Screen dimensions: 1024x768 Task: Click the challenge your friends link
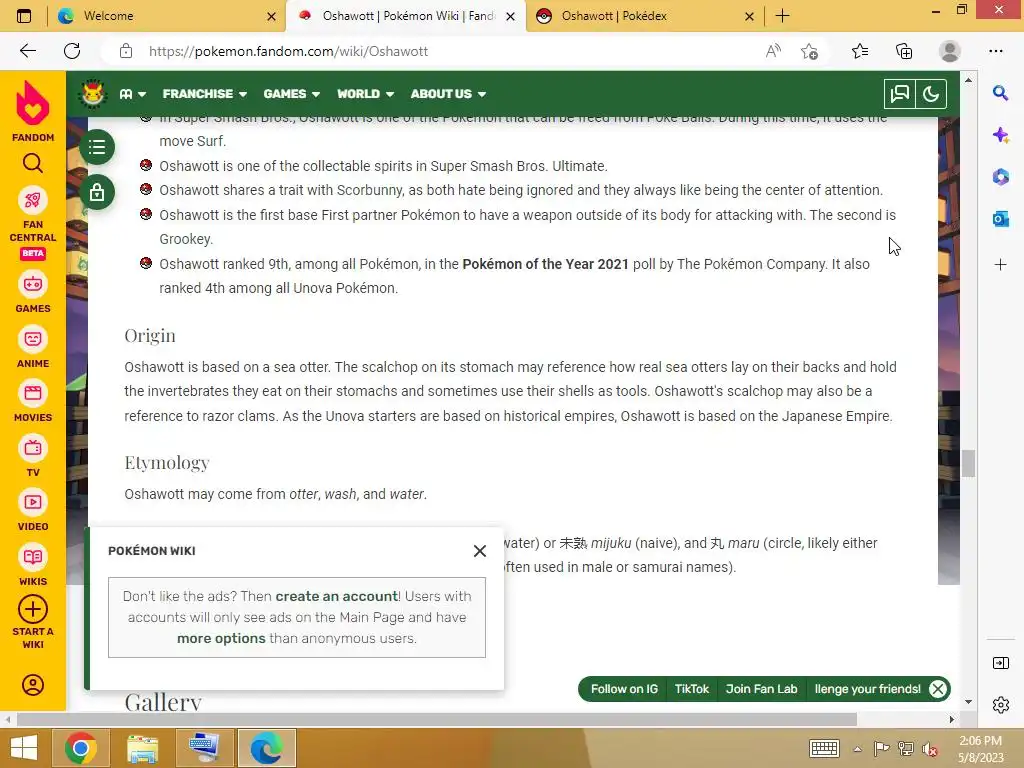pos(867,689)
